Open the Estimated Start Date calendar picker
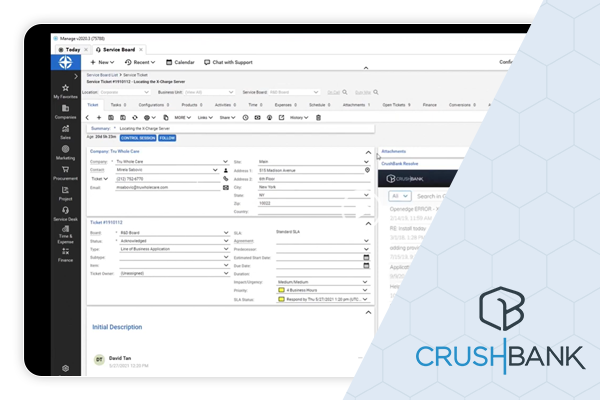The height and width of the screenshot is (400, 600). pyautogui.click(x=366, y=257)
